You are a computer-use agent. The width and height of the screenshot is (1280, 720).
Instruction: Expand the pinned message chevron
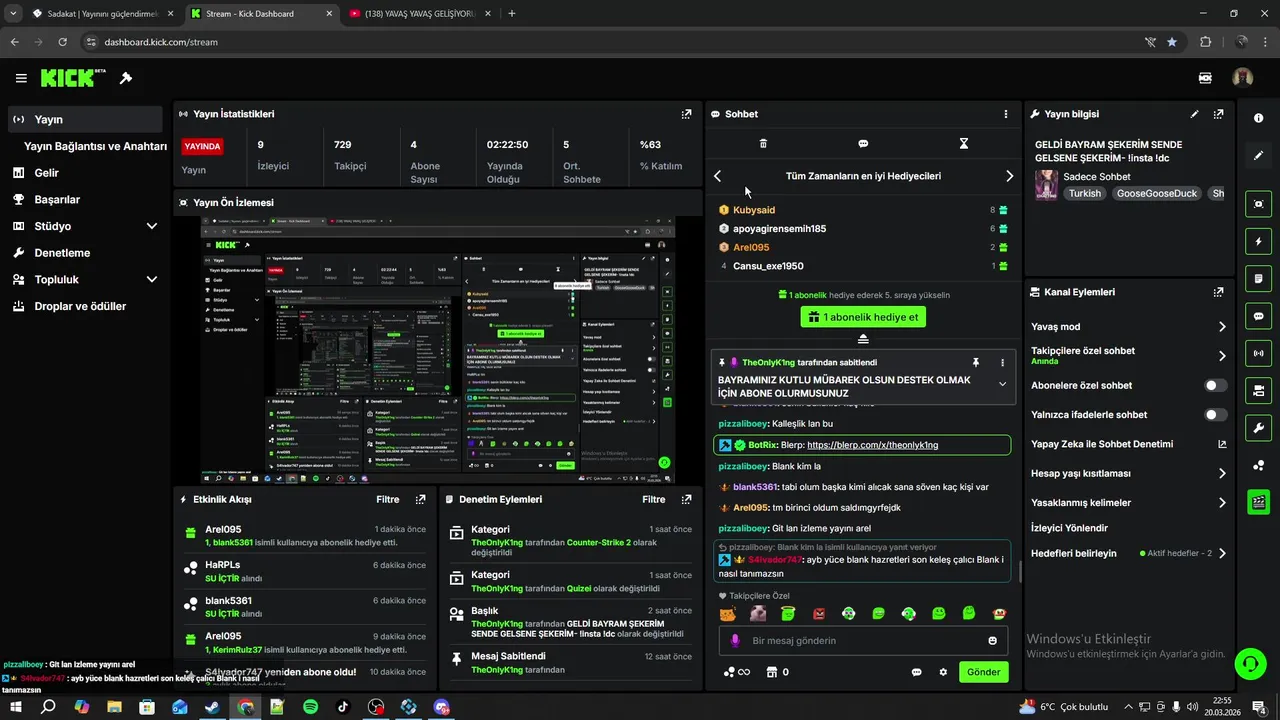tap(1002, 384)
